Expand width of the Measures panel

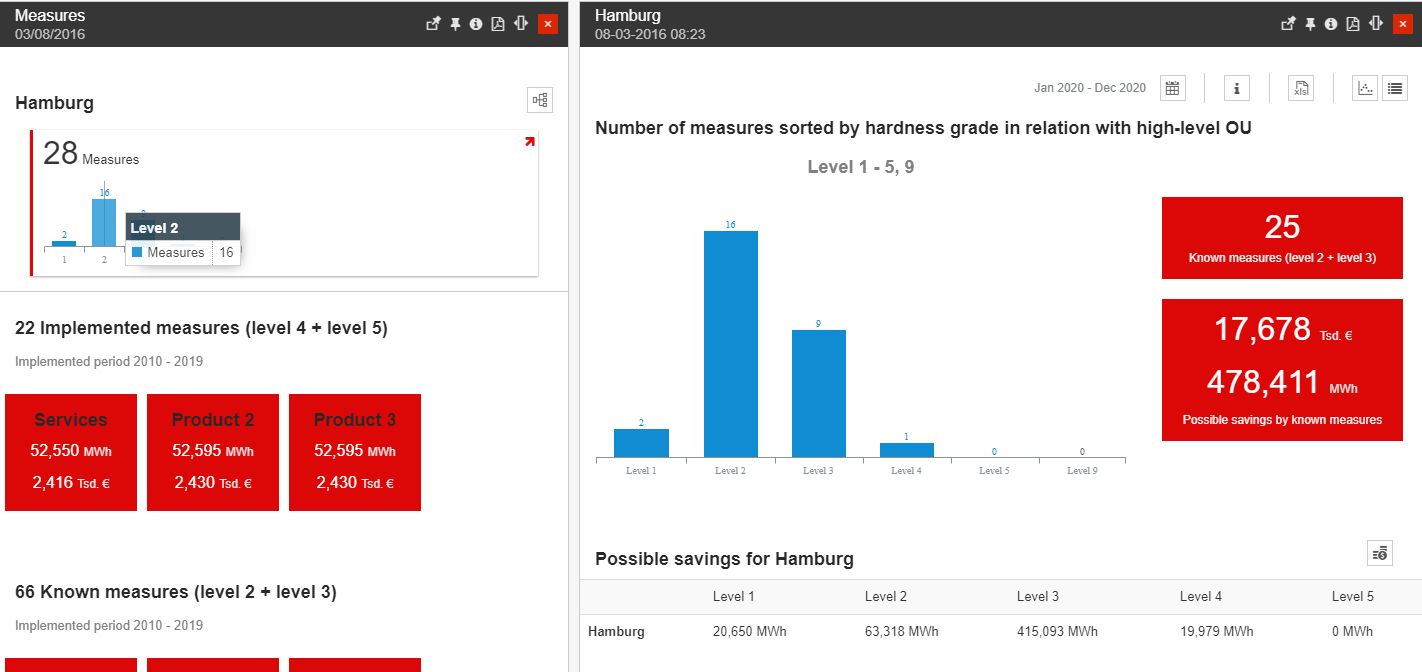[x=521, y=24]
